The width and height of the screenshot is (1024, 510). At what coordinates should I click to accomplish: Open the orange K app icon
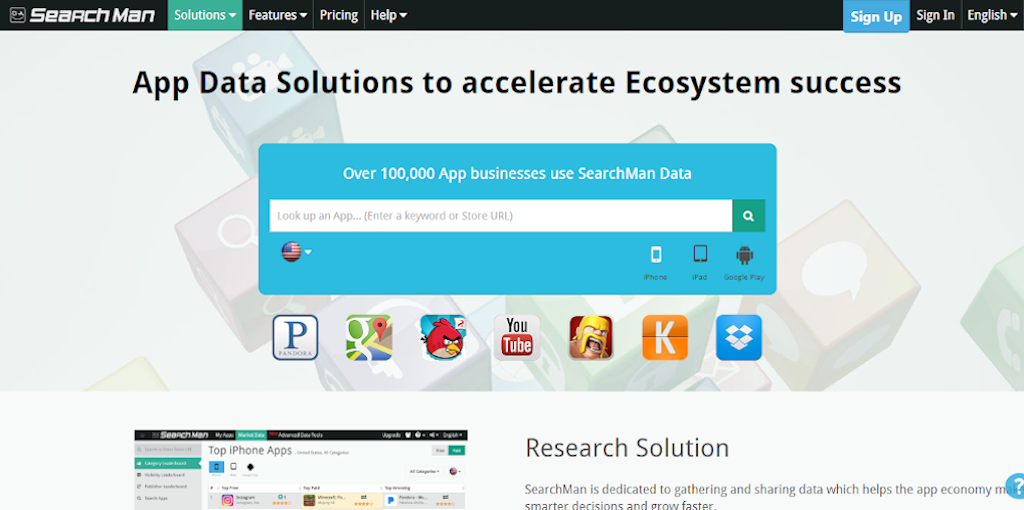(x=665, y=338)
